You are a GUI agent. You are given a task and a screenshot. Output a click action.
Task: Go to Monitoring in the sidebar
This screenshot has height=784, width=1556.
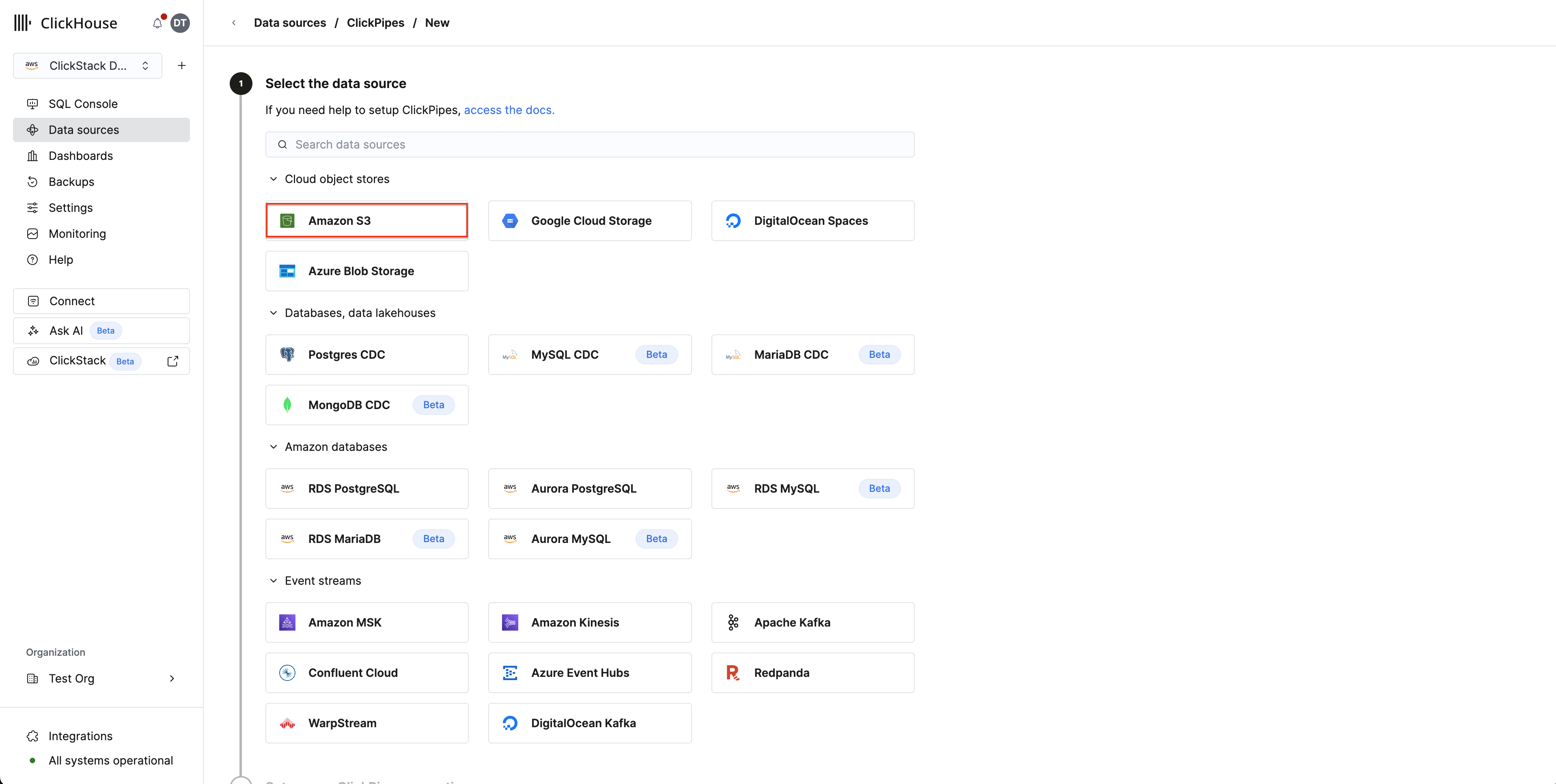tap(78, 234)
